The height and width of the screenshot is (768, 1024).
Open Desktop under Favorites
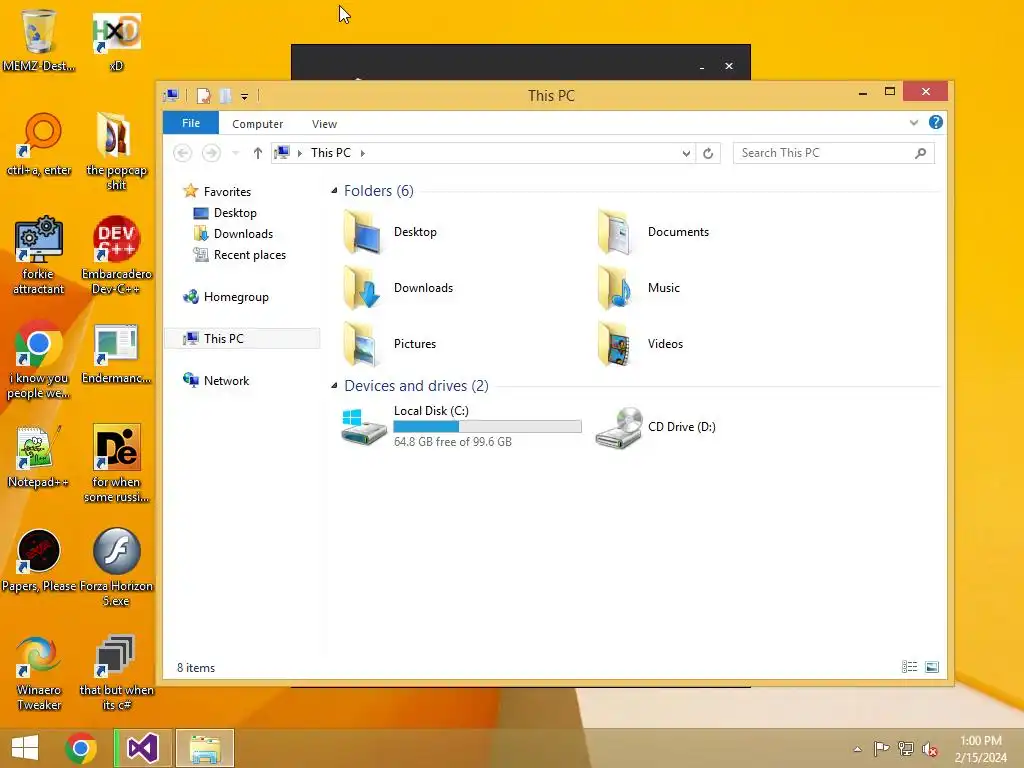(225, 213)
